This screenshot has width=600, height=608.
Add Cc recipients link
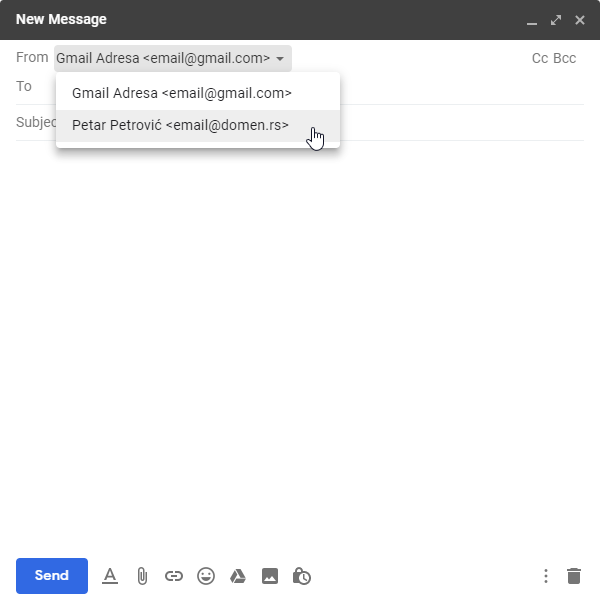(540, 58)
